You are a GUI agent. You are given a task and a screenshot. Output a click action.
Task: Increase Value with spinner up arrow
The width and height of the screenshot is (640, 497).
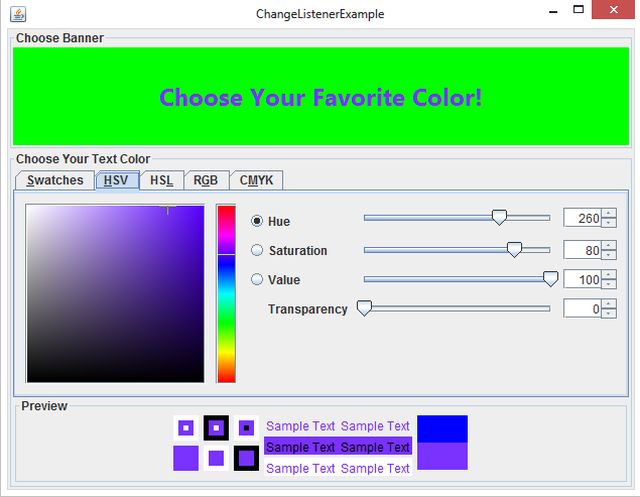(x=609, y=274)
